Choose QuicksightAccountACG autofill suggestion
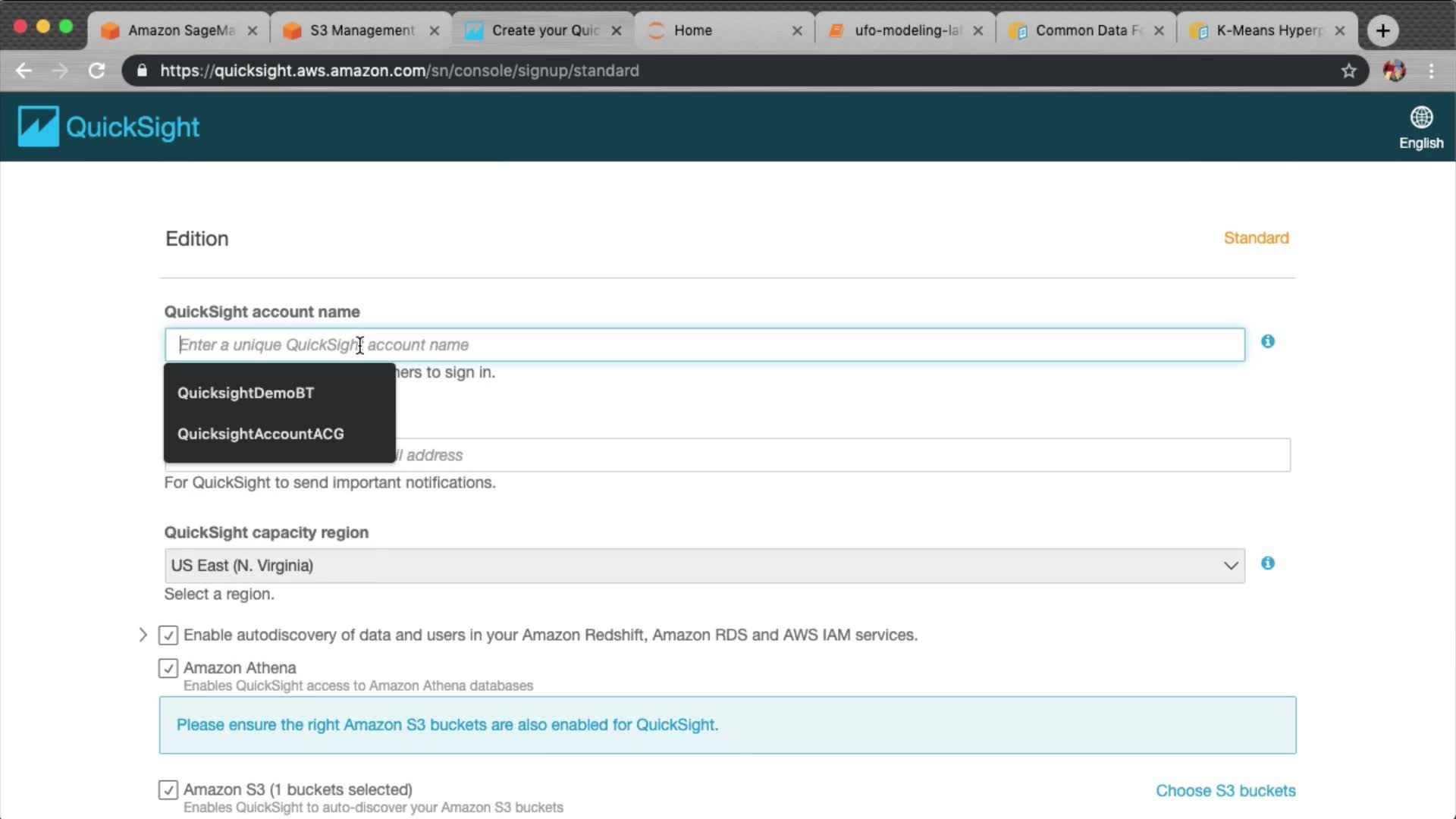The image size is (1456, 819). point(261,434)
